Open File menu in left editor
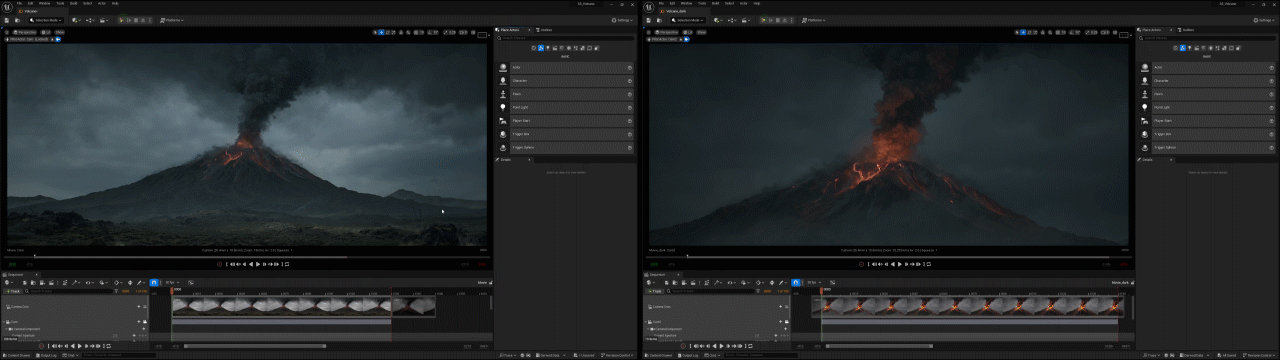Screen dimensions: 1280x360 click(19, 3)
